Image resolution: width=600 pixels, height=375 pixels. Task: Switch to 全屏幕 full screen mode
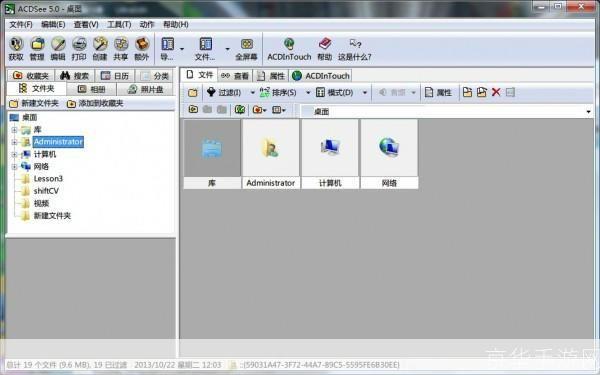(x=246, y=49)
